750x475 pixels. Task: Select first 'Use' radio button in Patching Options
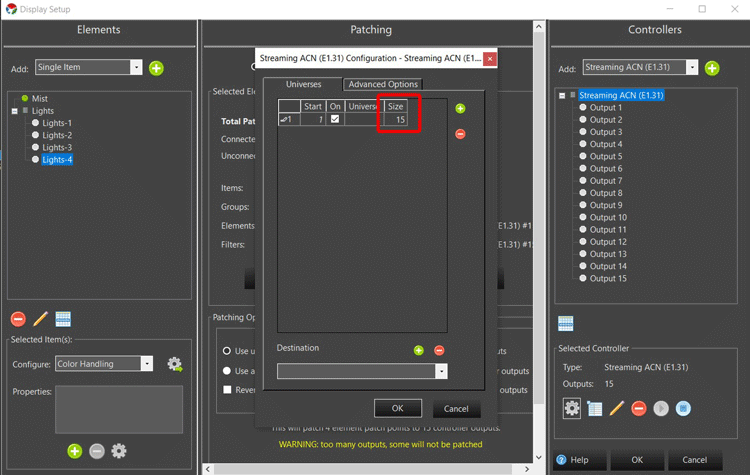point(227,351)
